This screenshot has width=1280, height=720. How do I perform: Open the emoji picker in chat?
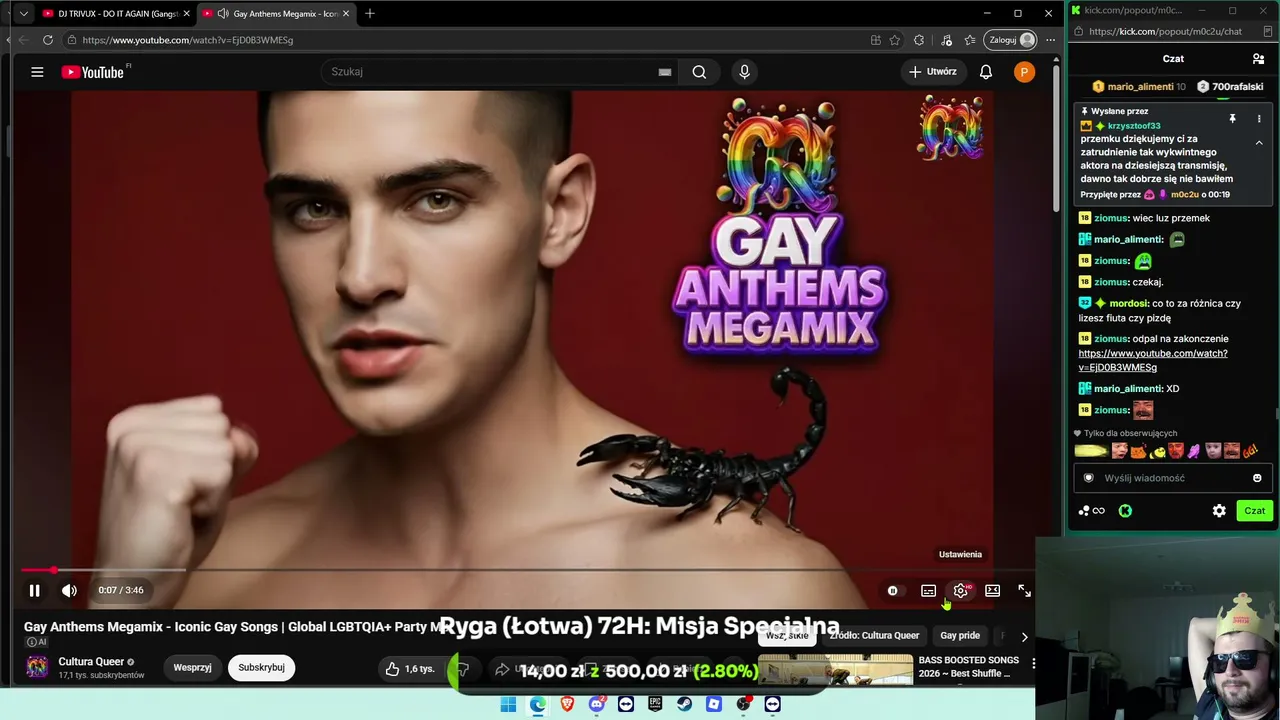tap(1257, 478)
